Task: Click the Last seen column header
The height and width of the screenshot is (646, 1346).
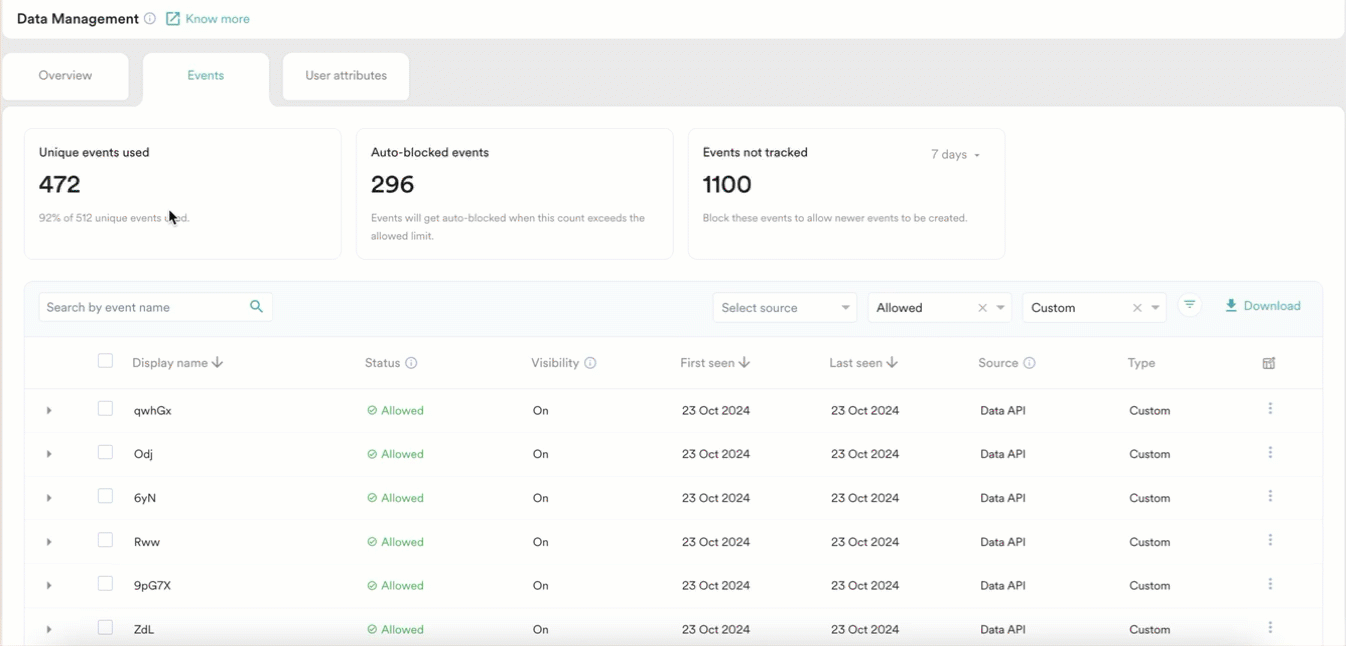Action: point(855,363)
